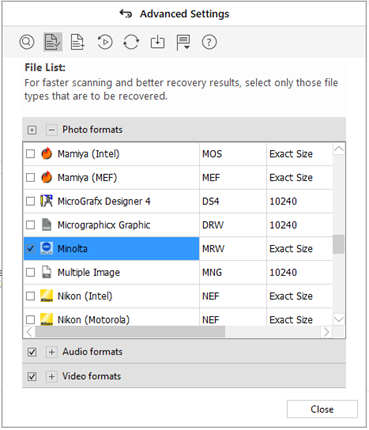Click the horizontal scroll left arrow
The image size is (369, 430).
coord(29,332)
